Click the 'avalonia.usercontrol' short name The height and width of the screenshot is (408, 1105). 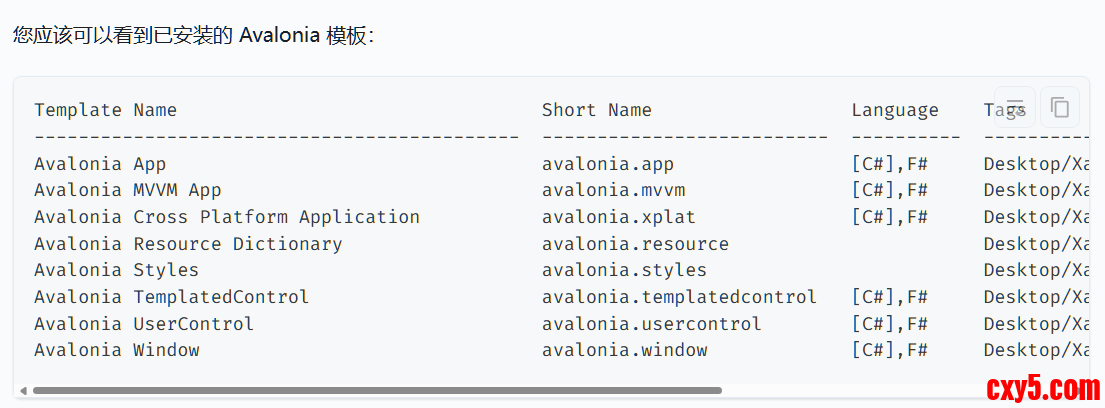click(651, 324)
